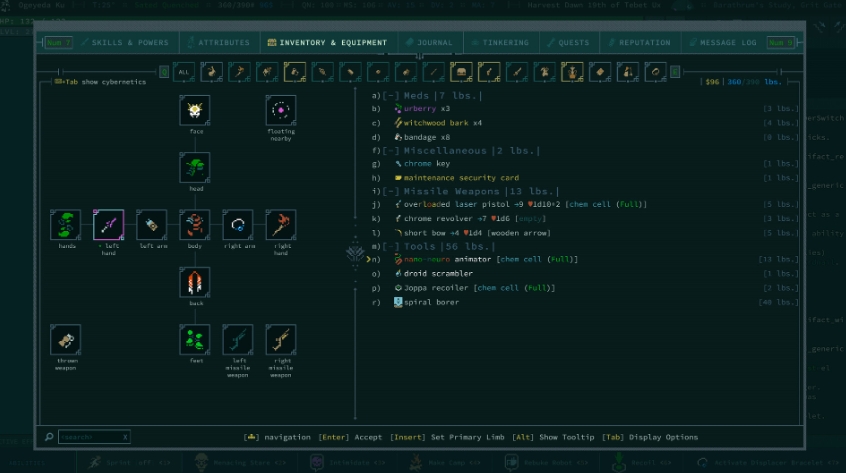
Task: Collapse the Tools category
Action: 390,246
